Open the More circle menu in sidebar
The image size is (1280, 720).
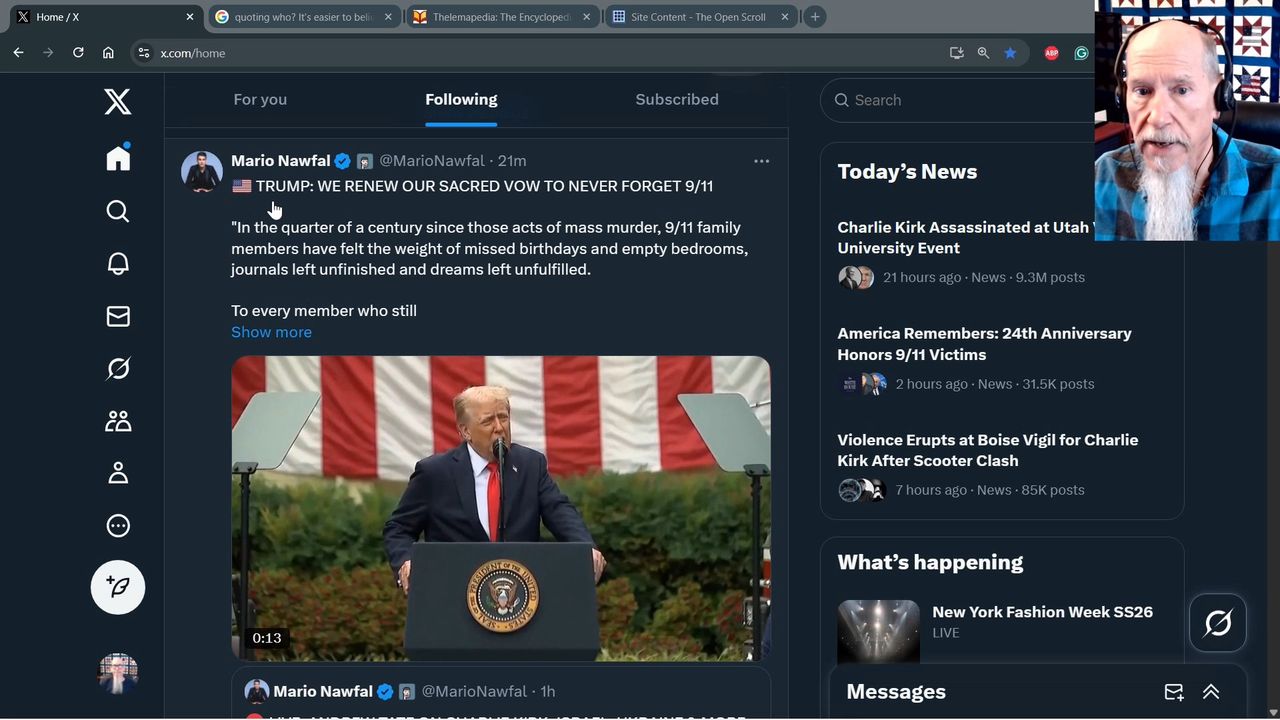click(x=118, y=526)
